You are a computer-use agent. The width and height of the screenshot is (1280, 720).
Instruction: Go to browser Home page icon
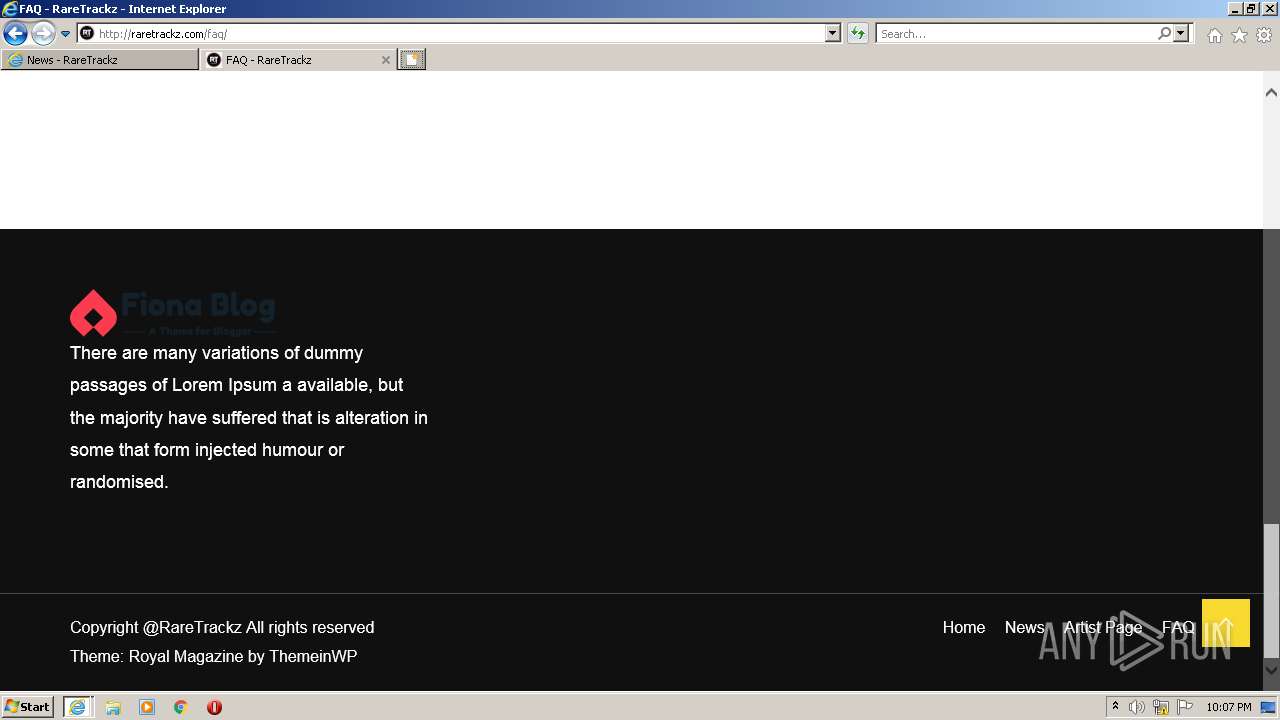pyautogui.click(x=1214, y=35)
